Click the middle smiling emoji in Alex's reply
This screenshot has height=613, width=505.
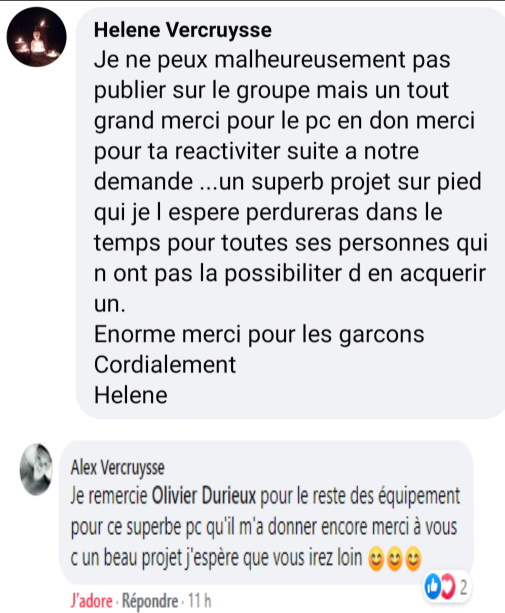[x=394, y=559]
